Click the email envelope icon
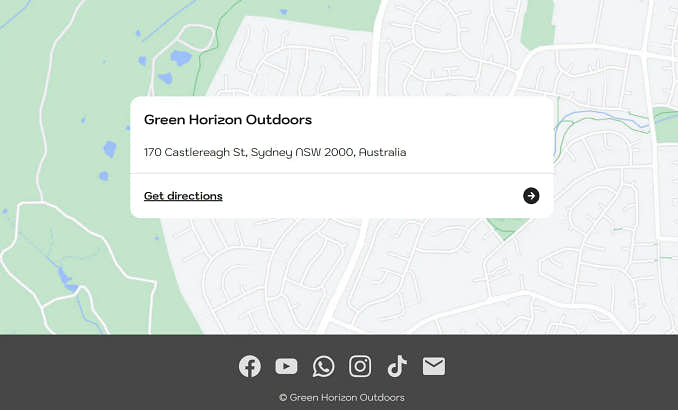 433,366
